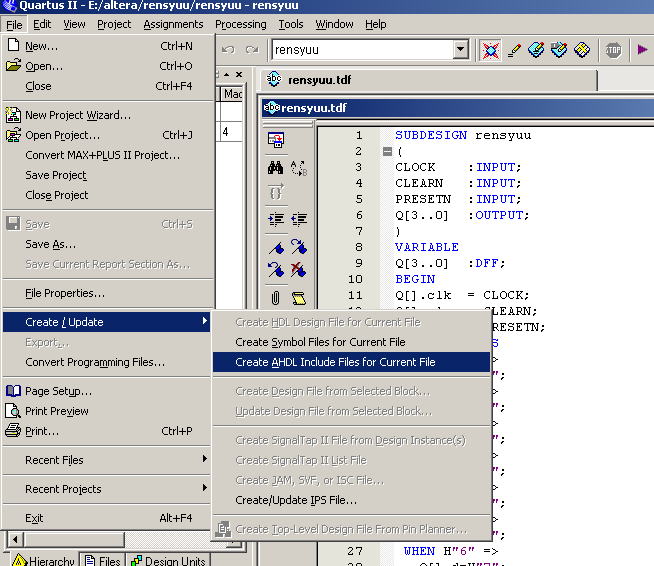Click the Find binoculars icon in editor toolbar
This screenshot has width=654, height=566.
click(275, 168)
